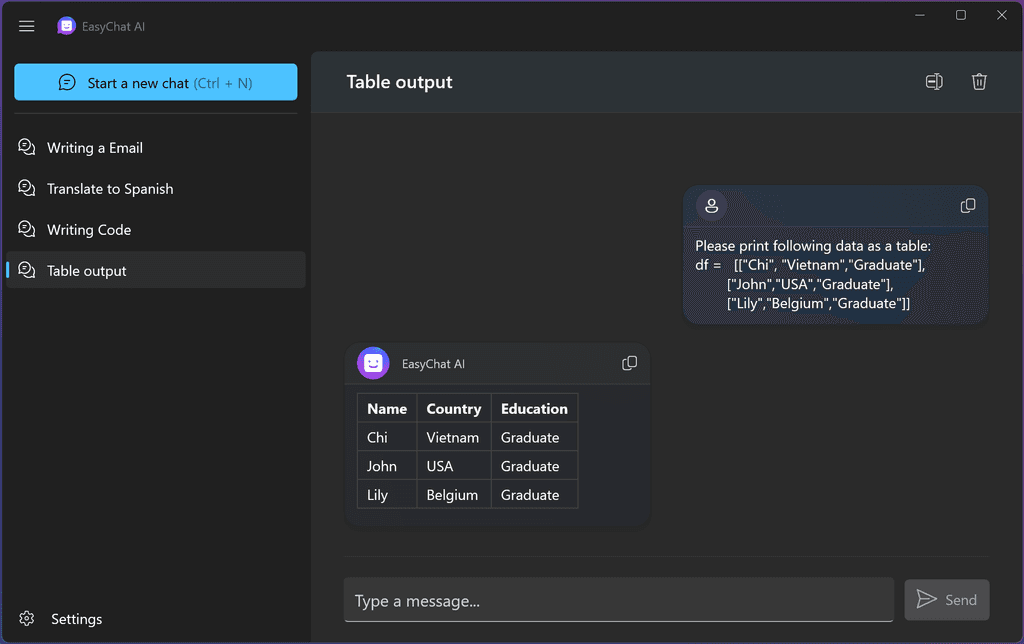The width and height of the screenshot is (1024, 644).
Task: Click the speech bubble icon beside Table output
Action: 26,270
